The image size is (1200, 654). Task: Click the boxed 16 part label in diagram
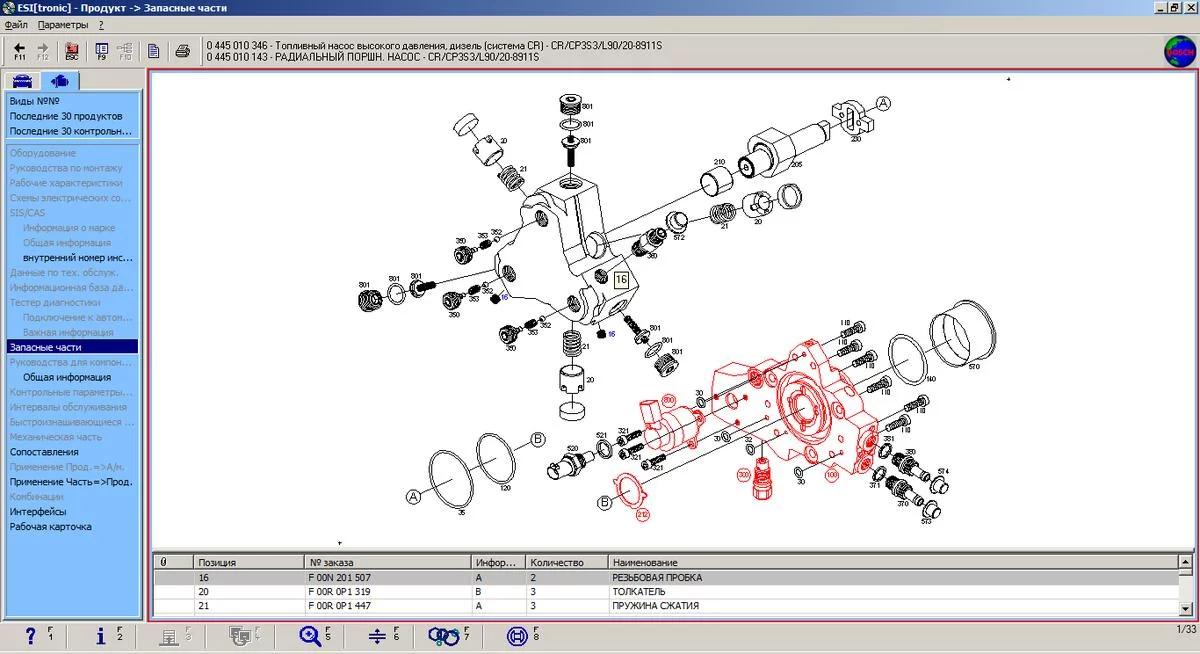click(x=621, y=280)
